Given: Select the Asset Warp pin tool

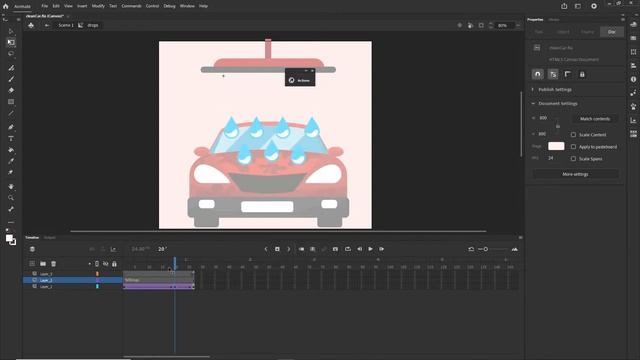Looking at the screenshot, I should (11, 172).
